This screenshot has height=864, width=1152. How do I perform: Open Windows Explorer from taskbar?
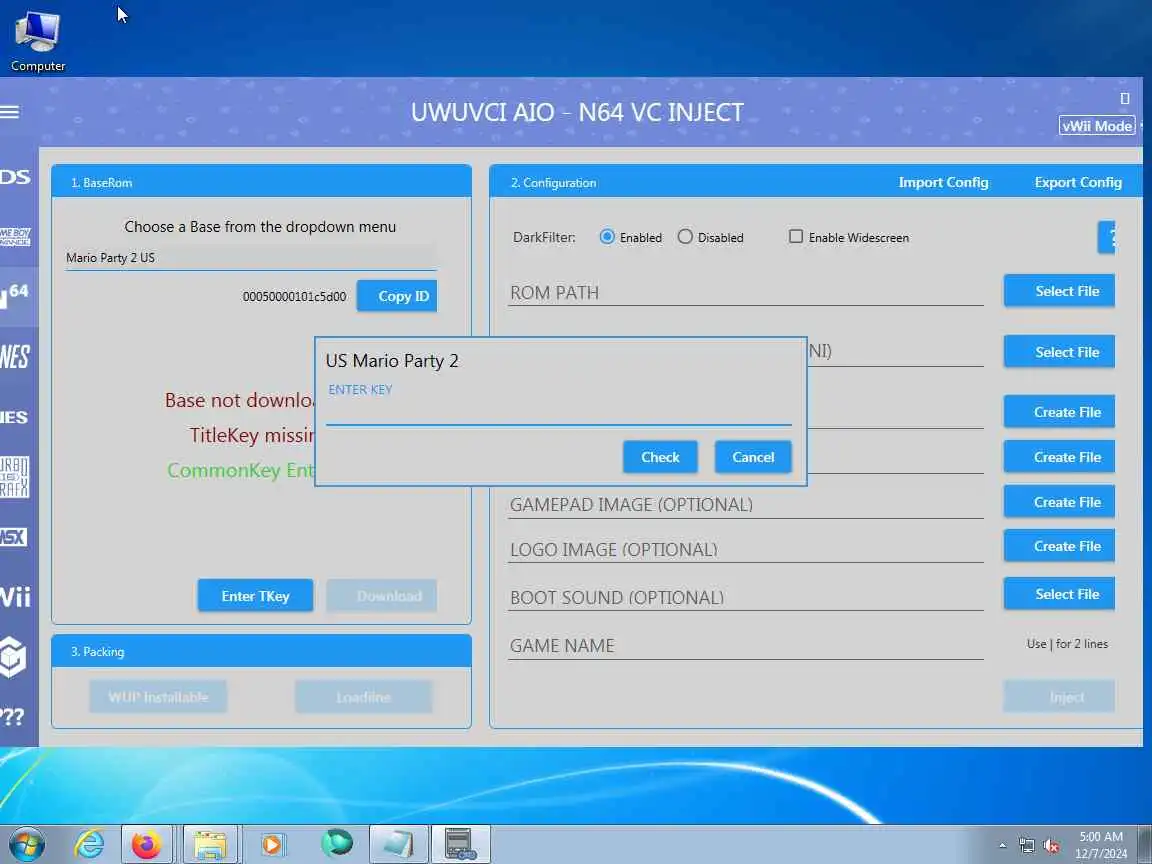pyautogui.click(x=209, y=845)
